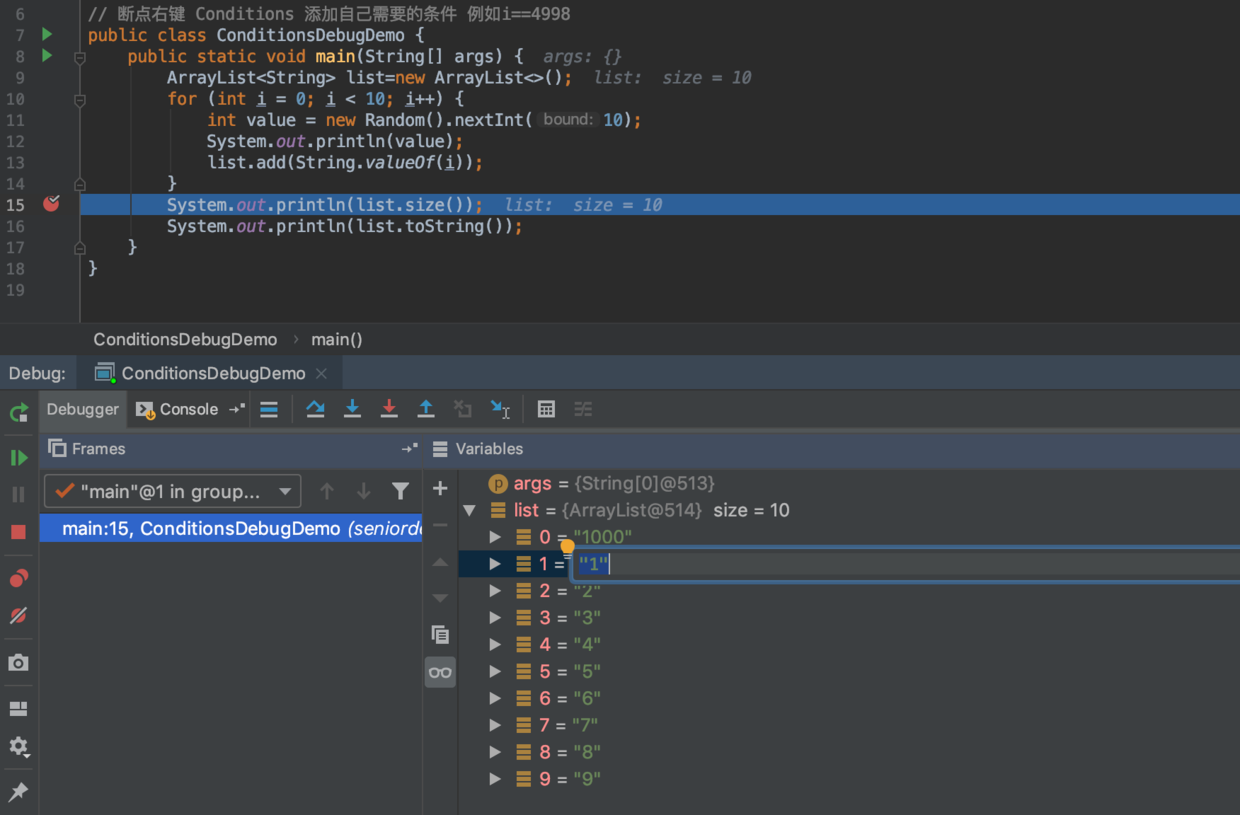Toggle the breakpoint on line 15
The width and height of the screenshot is (1240, 815).
click(51, 204)
